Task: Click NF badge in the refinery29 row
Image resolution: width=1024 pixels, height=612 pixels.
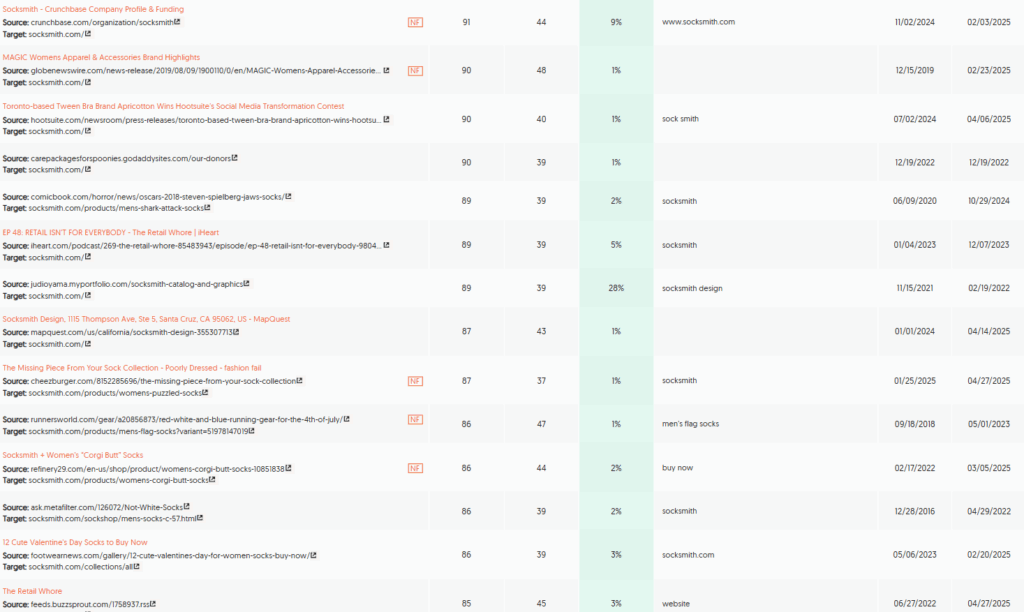Action: point(415,468)
